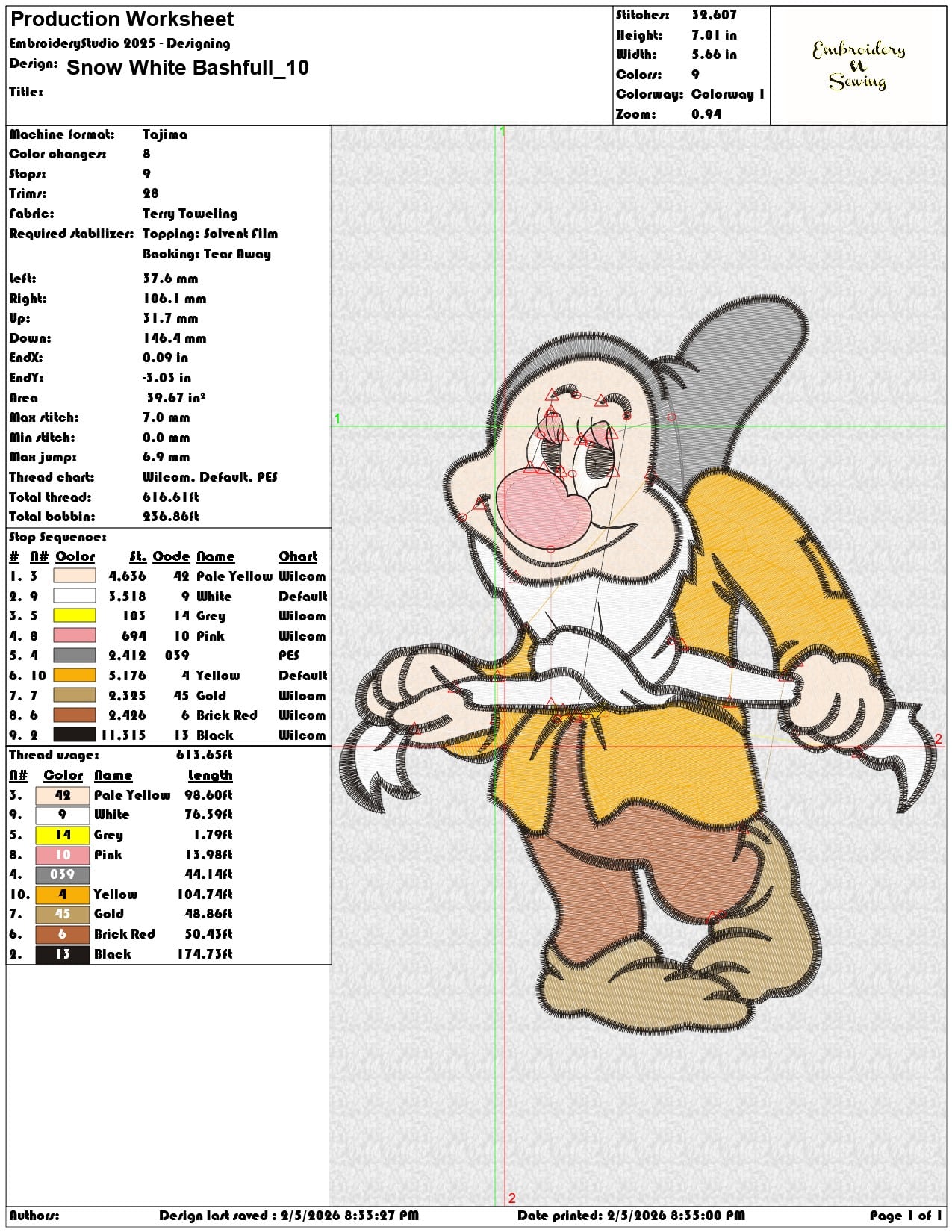Click the Trims value 28
The image size is (952, 1232).
point(151,193)
